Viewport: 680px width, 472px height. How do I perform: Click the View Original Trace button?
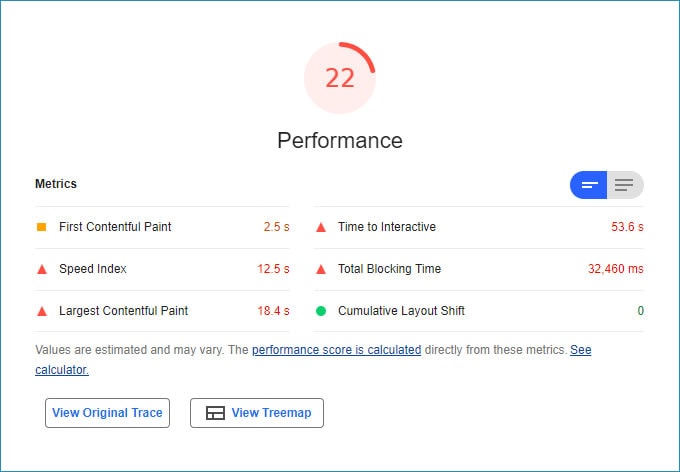click(x=108, y=413)
